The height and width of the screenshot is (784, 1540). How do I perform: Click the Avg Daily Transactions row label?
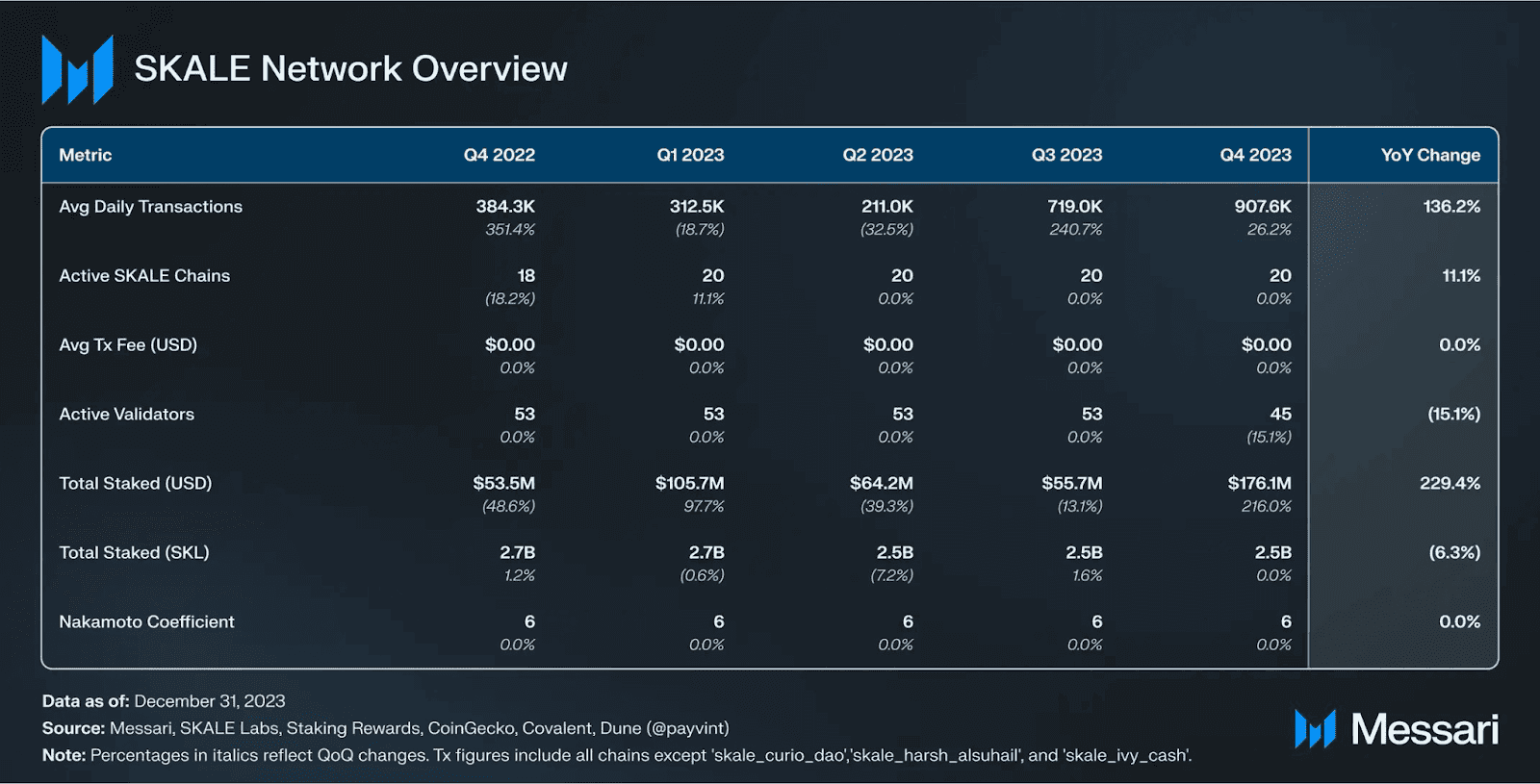[151, 207]
